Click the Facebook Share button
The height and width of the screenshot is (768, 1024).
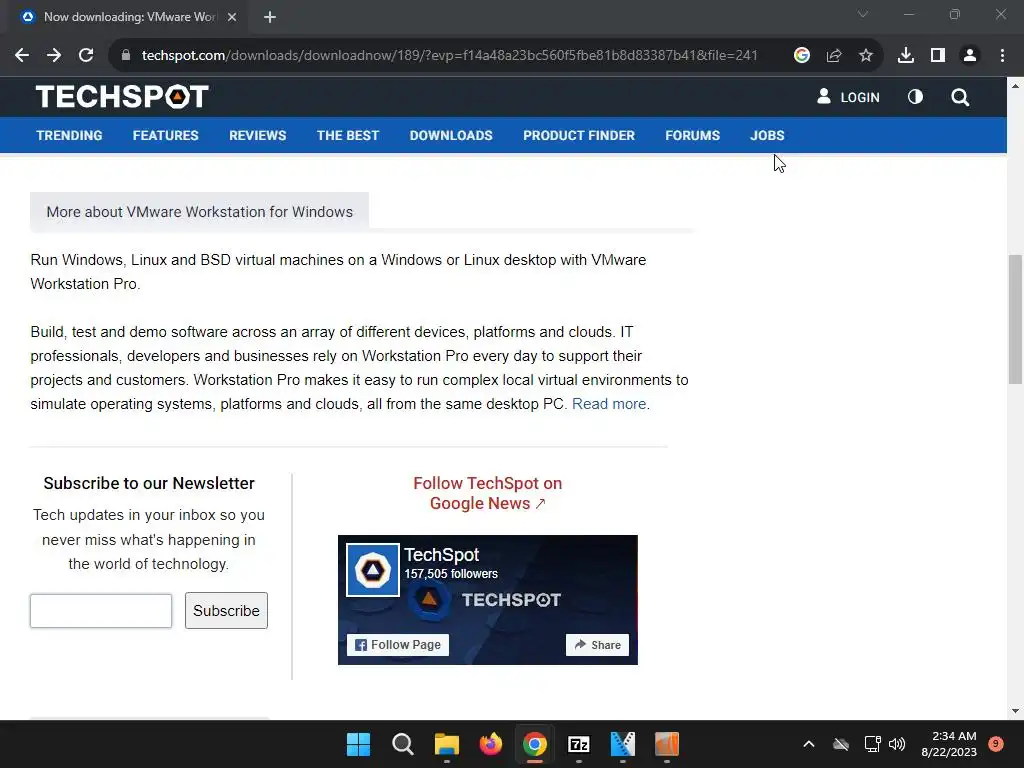[598, 645]
